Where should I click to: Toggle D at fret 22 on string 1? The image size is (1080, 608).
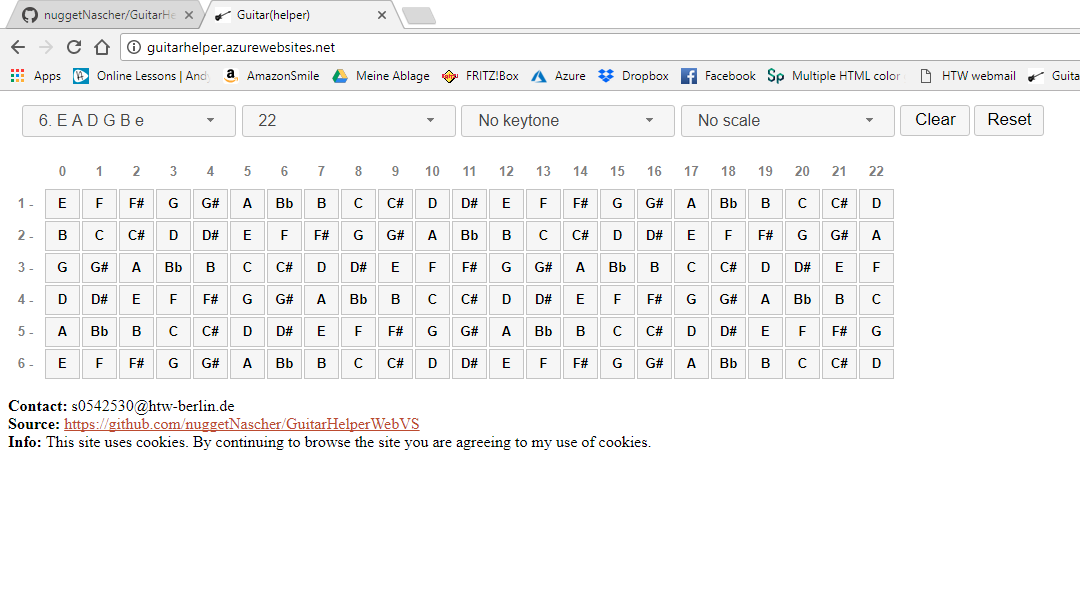(x=876, y=204)
